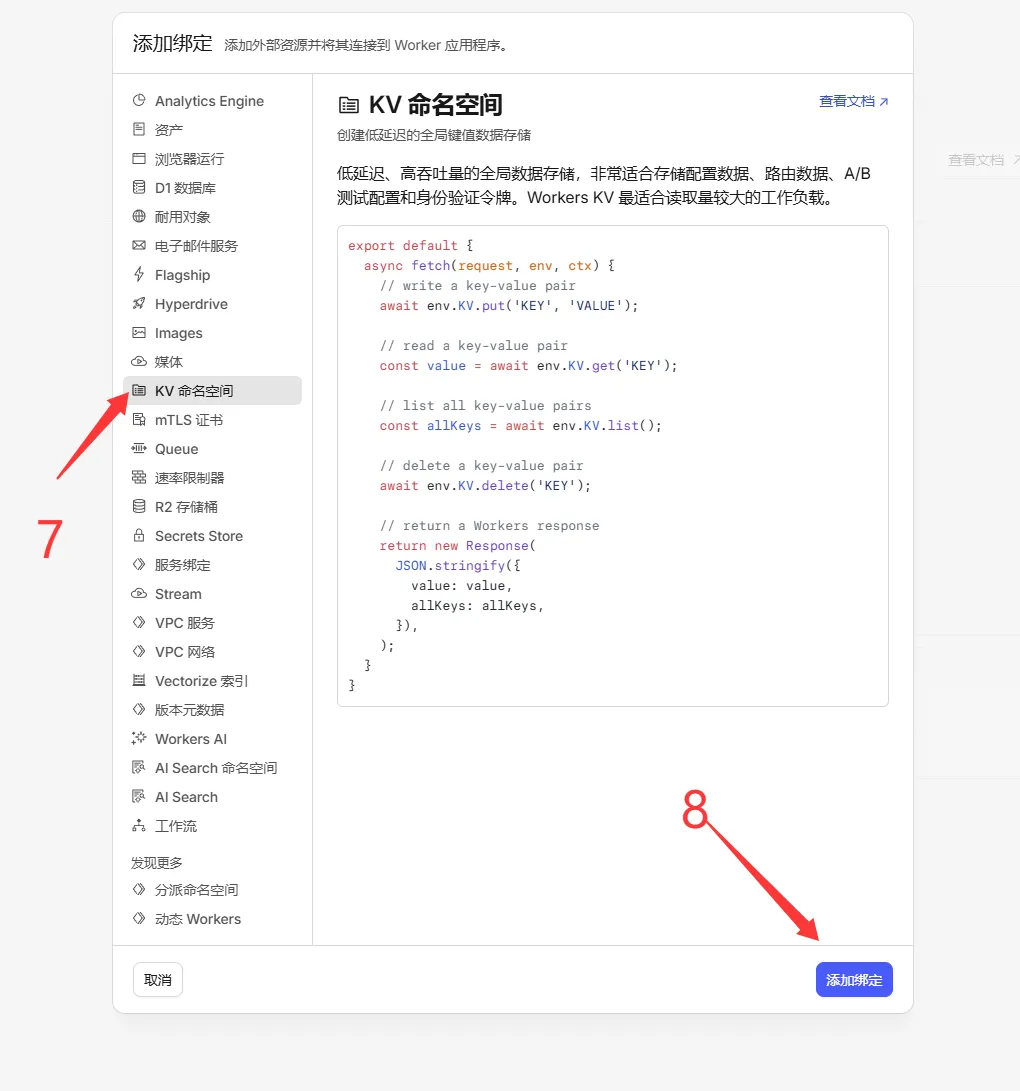
Task: Click the KV 命名空间 heading icon
Action: [x=349, y=105]
